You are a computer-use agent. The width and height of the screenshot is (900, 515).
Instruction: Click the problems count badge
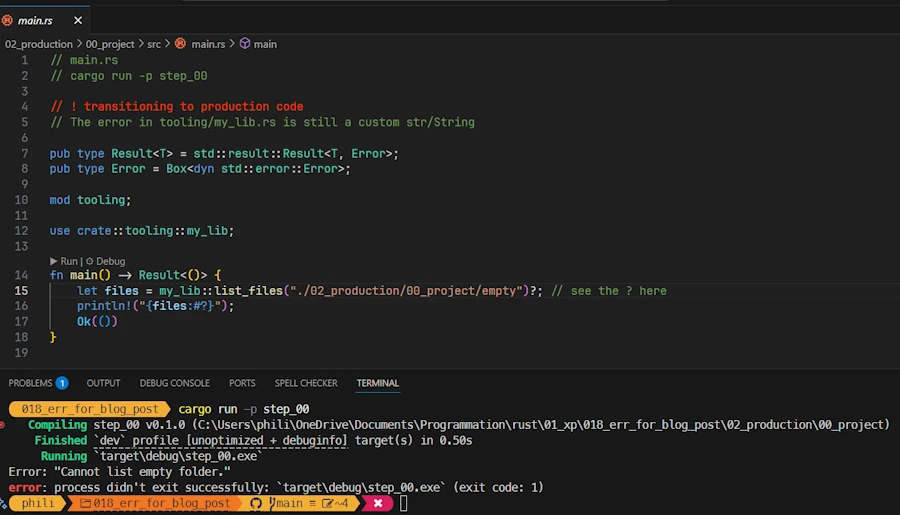pyautogui.click(x=62, y=383)
